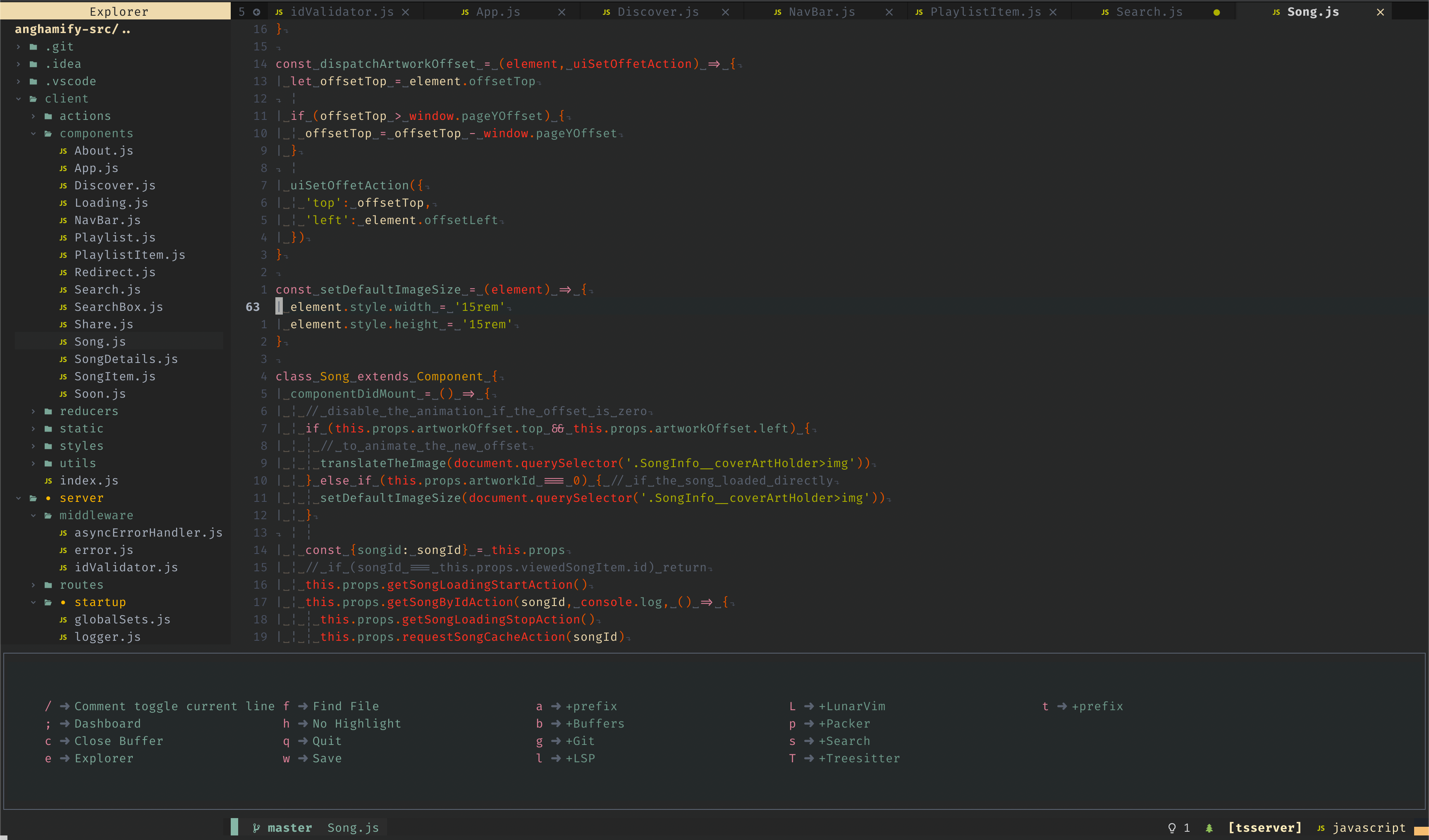Click the tsserver indicator in the statusline
1429x840 pixels.
(1264, 828)
